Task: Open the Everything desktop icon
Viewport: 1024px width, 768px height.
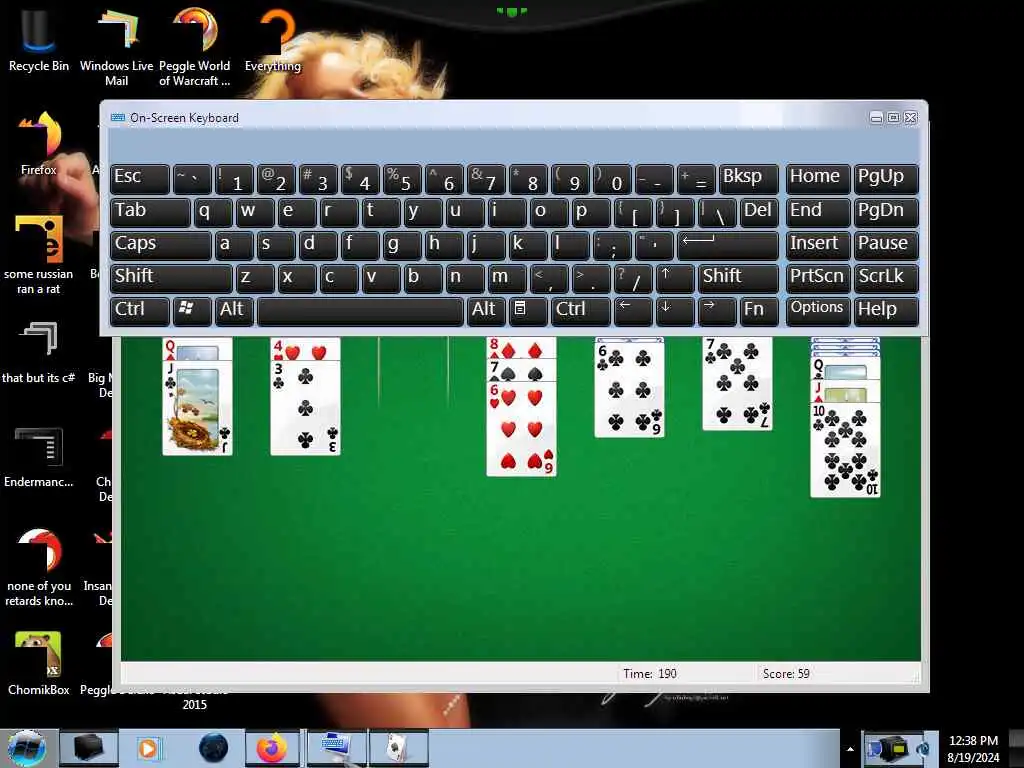Action: pyautogui.click(x=273, y=40)
